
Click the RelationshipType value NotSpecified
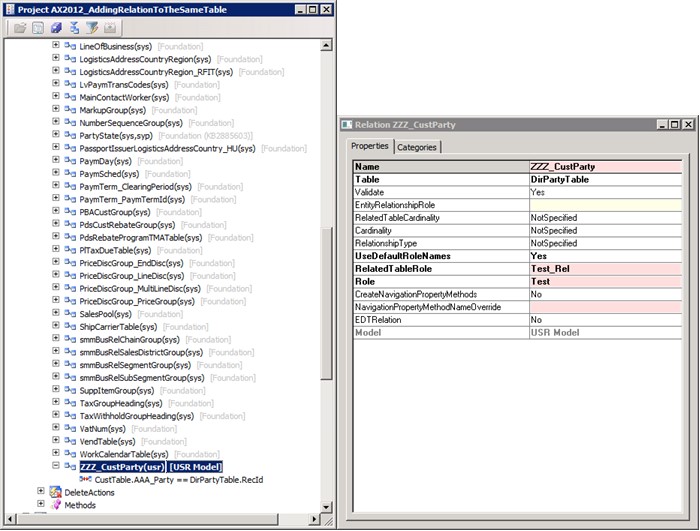(605, 243)
